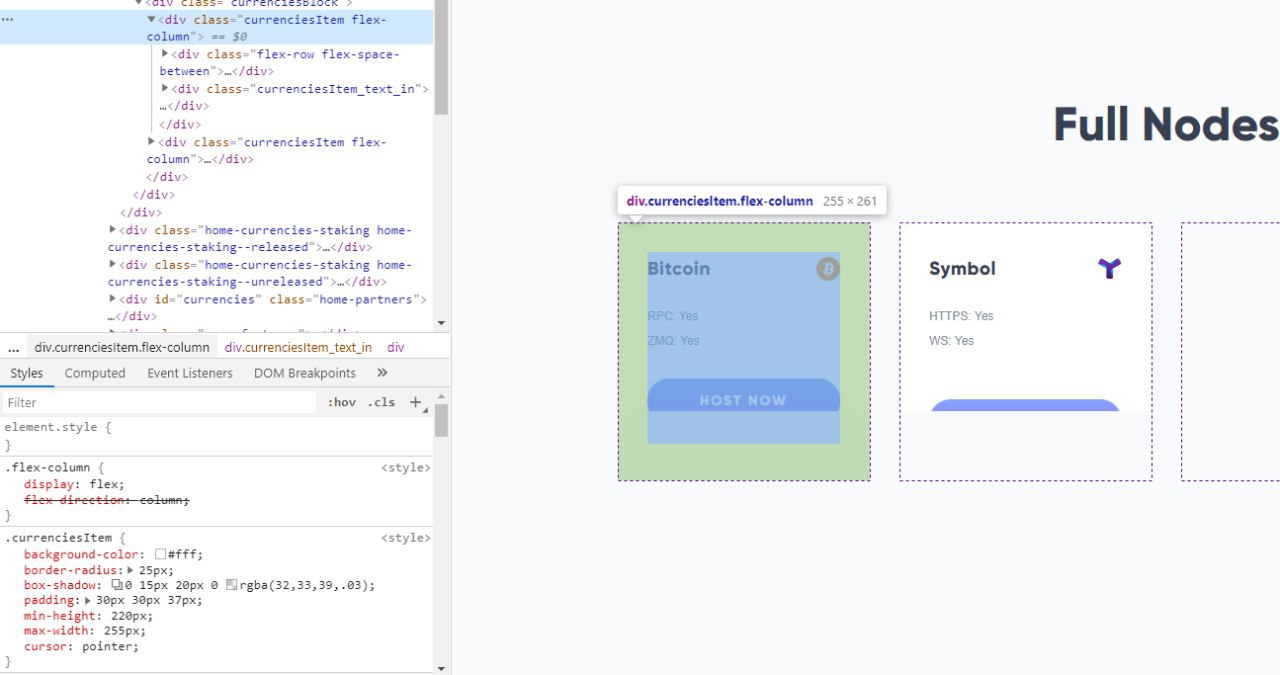Click the down arrow of the DOM tree scrollbar
The height and width of the screenshot is (675, 1280).
click(441, 323)
